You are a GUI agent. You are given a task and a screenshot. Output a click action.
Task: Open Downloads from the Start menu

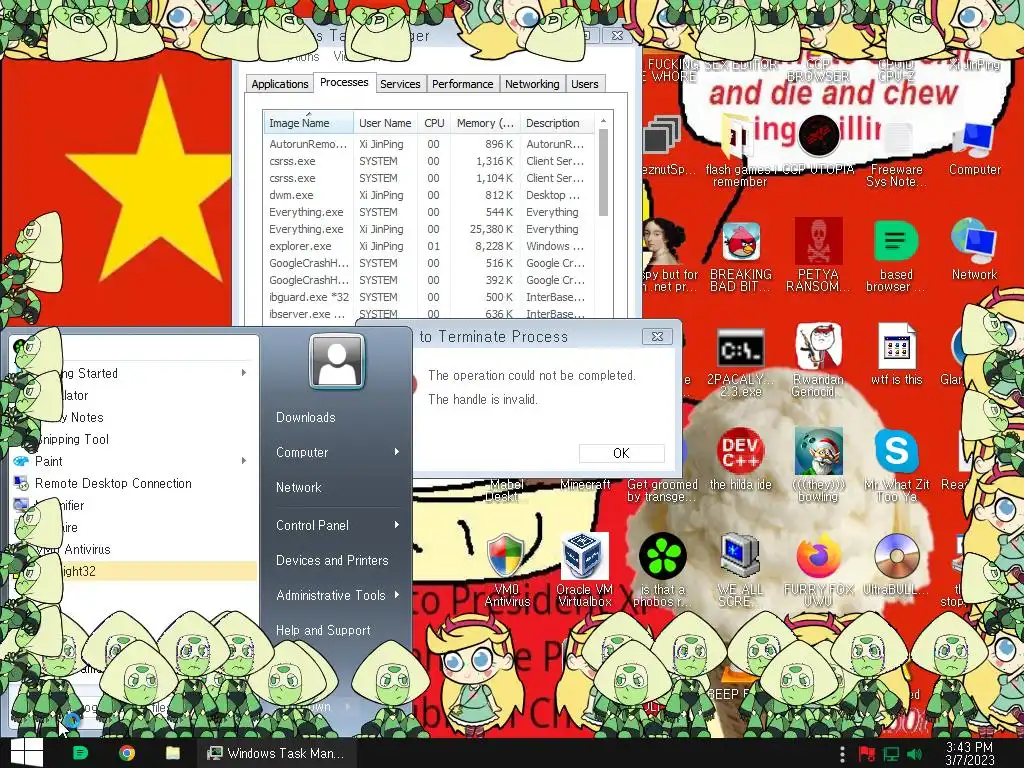point(306,417)
